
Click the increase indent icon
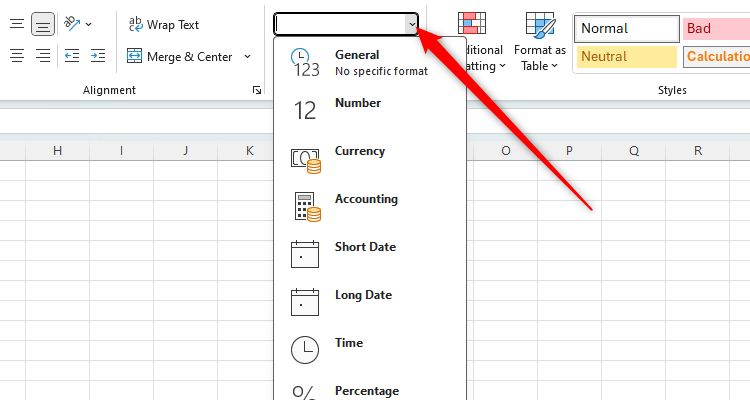tap(98, 56)
